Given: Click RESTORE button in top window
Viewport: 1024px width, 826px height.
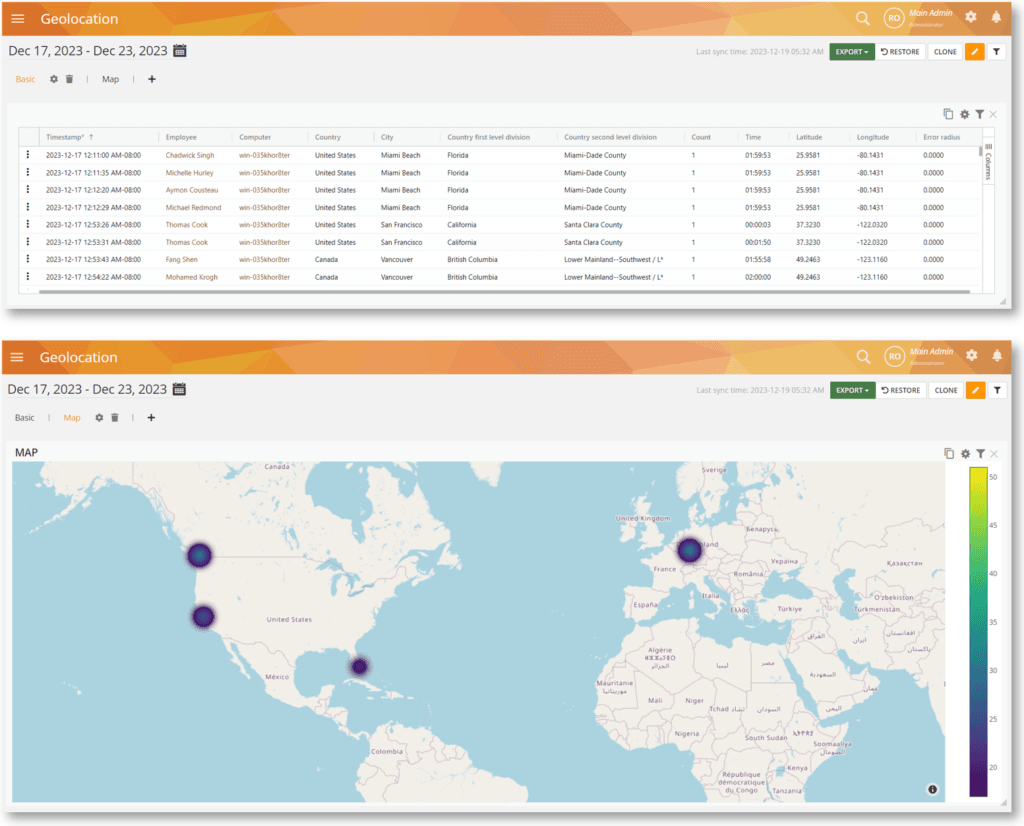Looking at the screenshot, I should click(901, 52).
